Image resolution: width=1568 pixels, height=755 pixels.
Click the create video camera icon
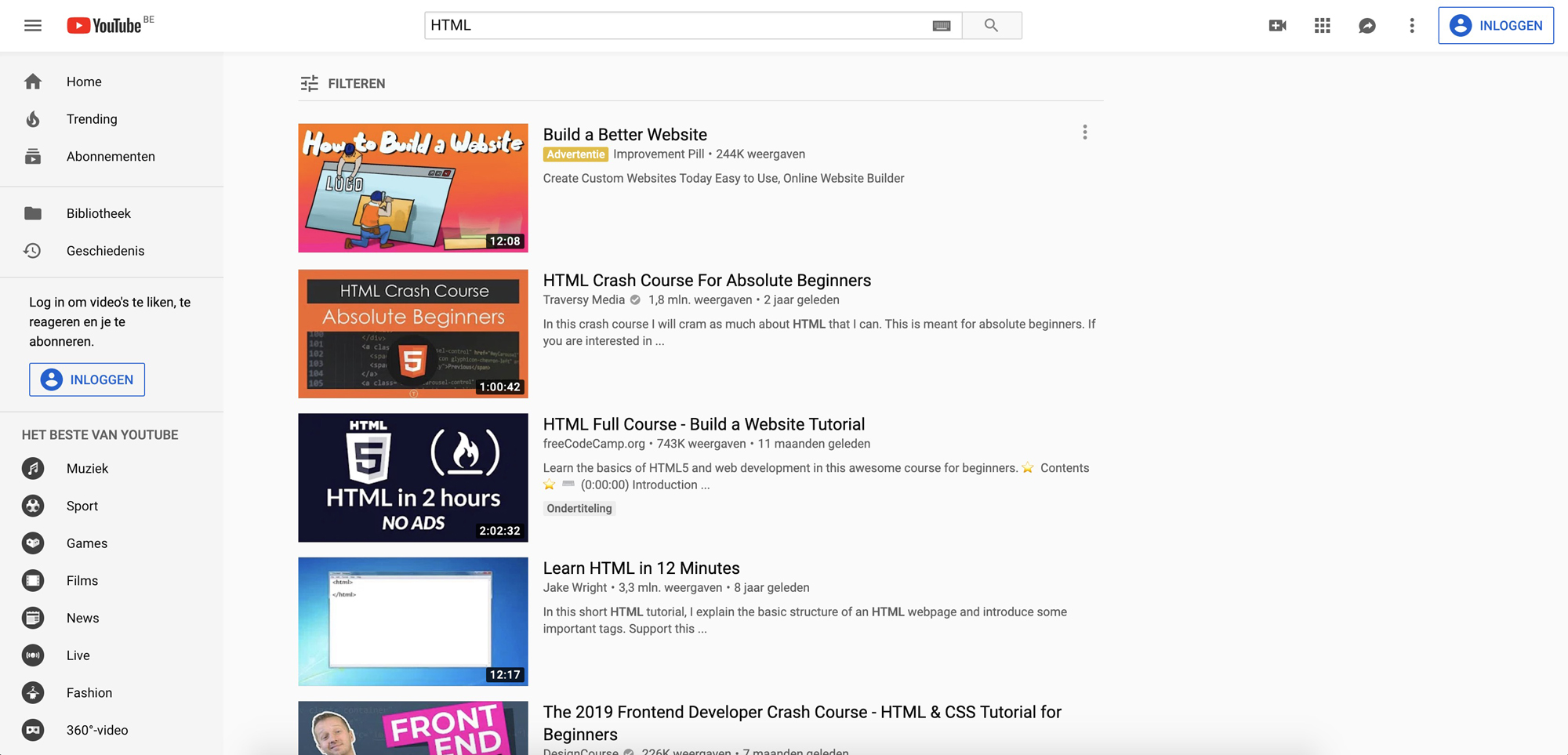[1277, 26]
